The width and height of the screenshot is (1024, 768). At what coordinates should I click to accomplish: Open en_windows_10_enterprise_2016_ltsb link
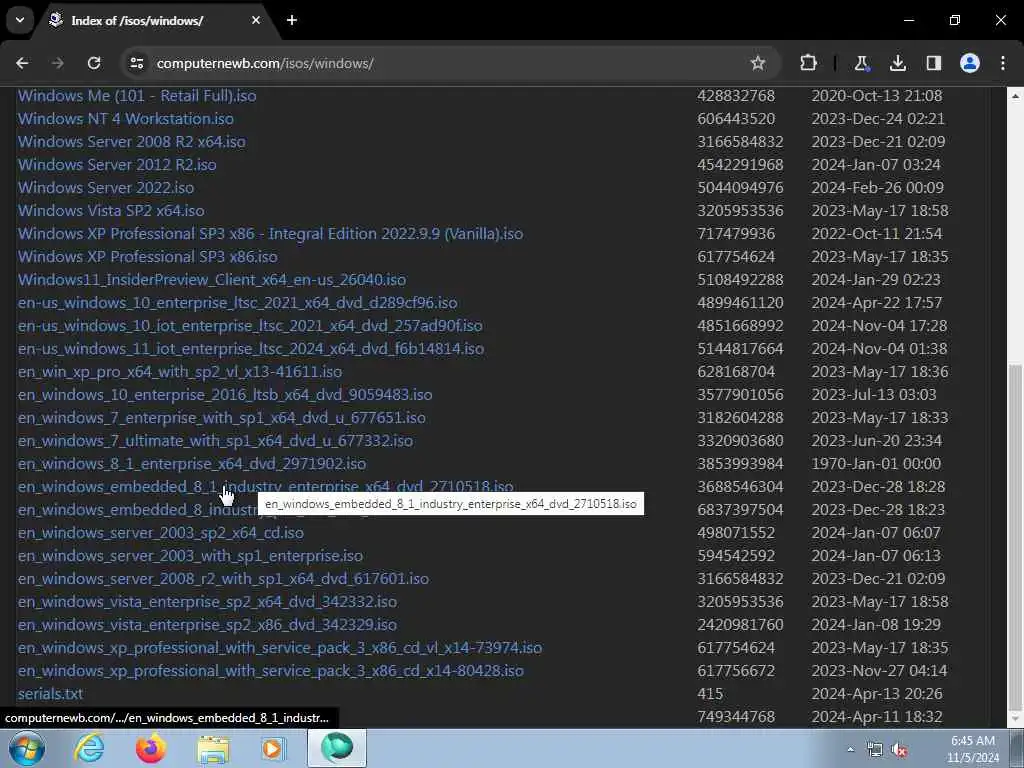pos(225,394)
